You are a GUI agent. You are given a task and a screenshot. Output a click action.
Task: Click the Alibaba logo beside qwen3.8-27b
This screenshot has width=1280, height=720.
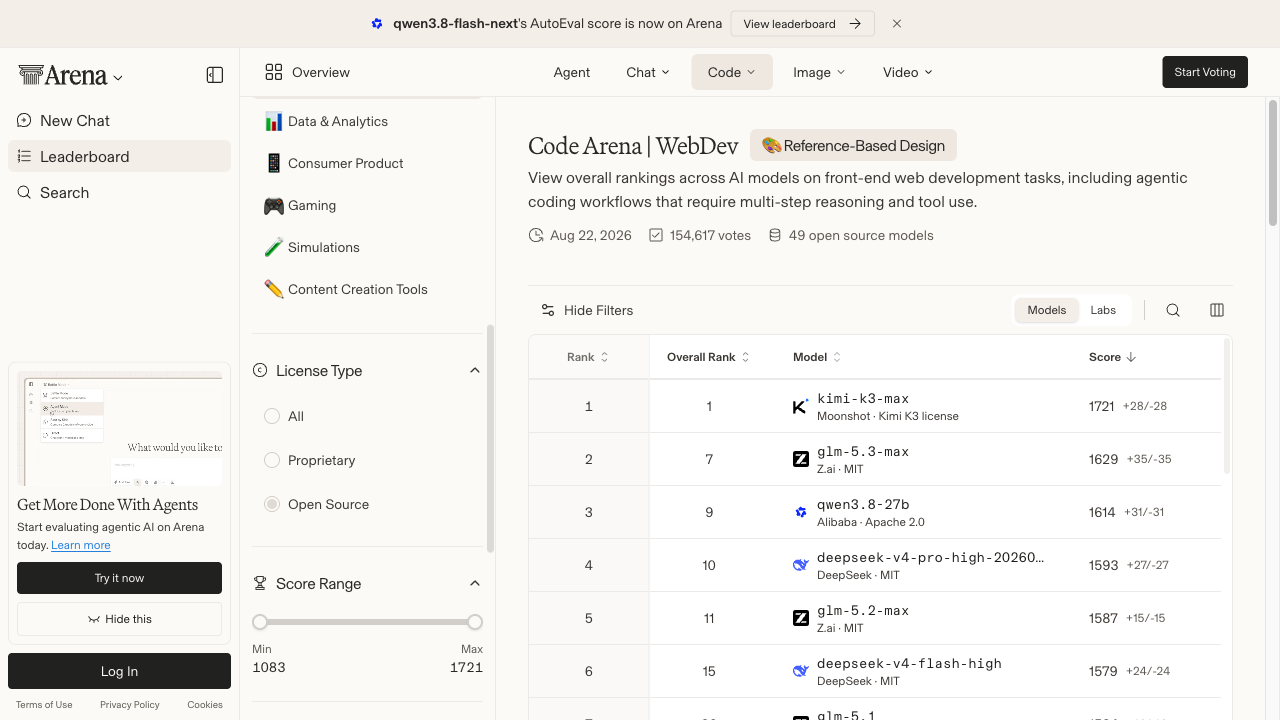click(x=801, y=512)
